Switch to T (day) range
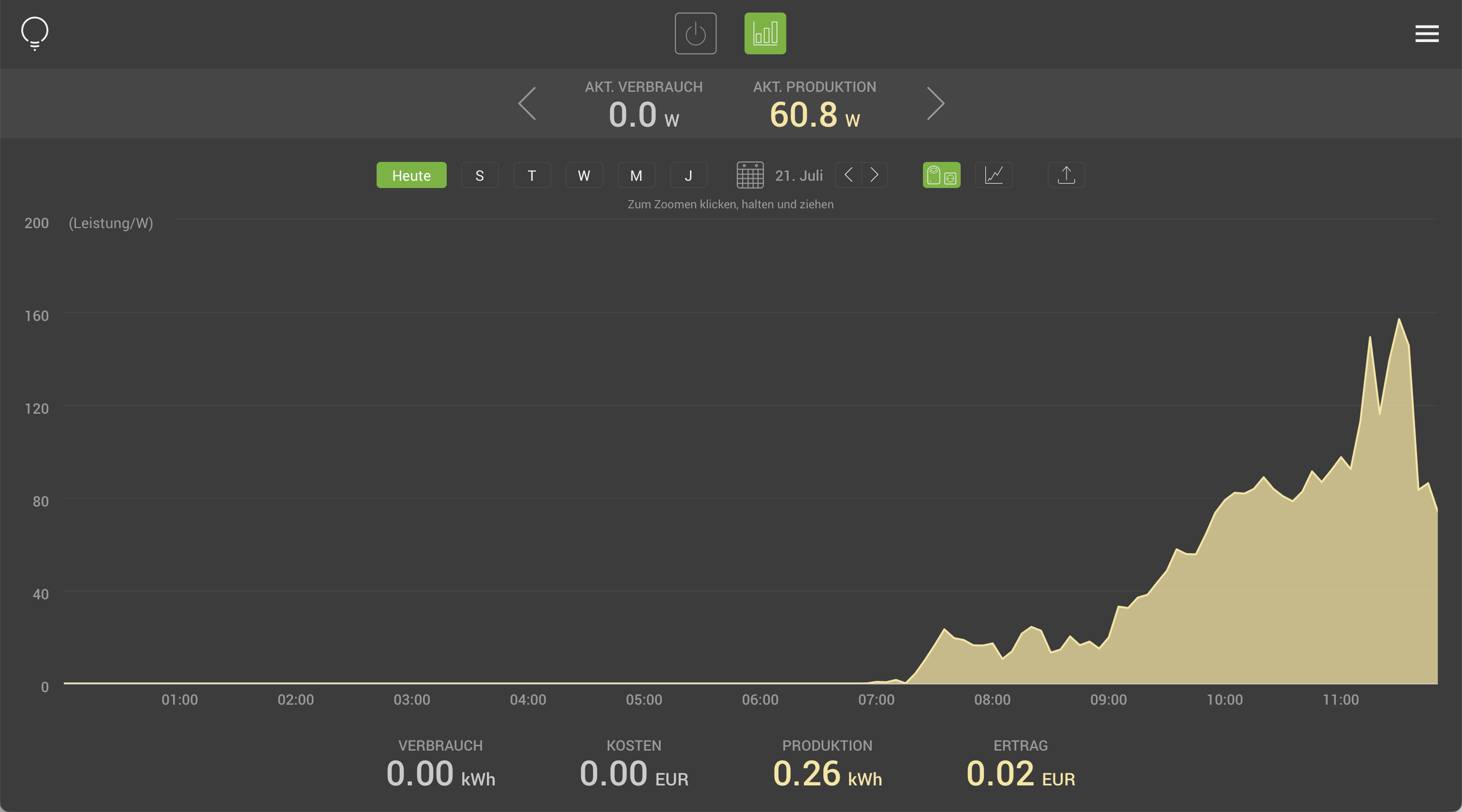Screen dimensions: 1462x812 532,175
